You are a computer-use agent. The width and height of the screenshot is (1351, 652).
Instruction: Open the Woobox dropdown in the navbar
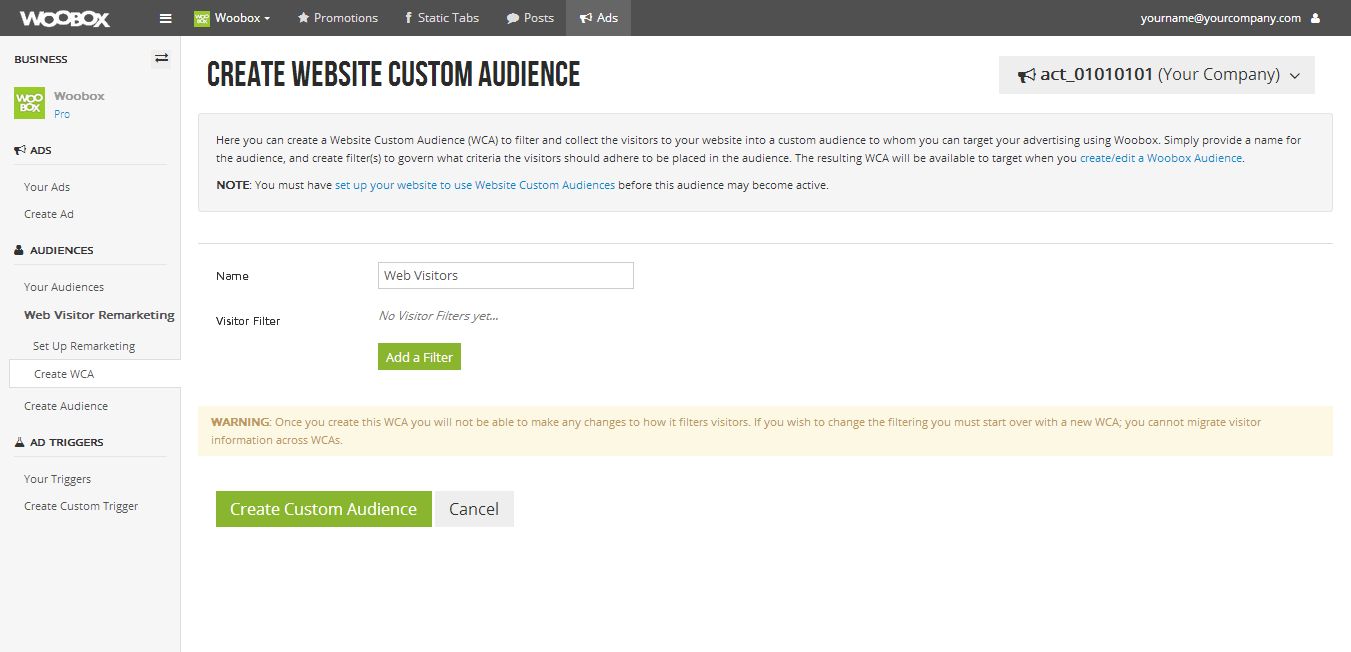232,18
